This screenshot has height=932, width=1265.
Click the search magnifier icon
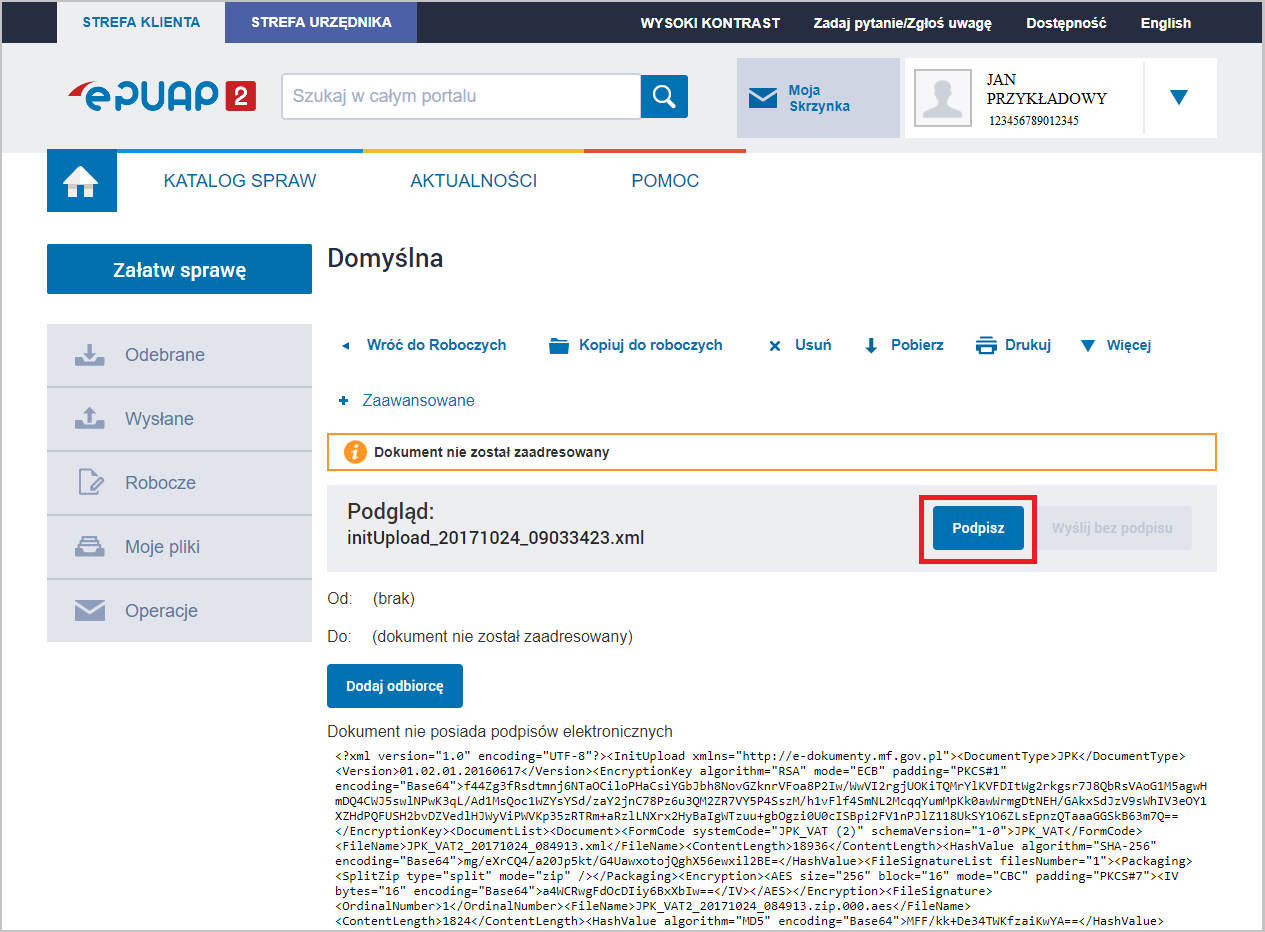pos(663,97)
